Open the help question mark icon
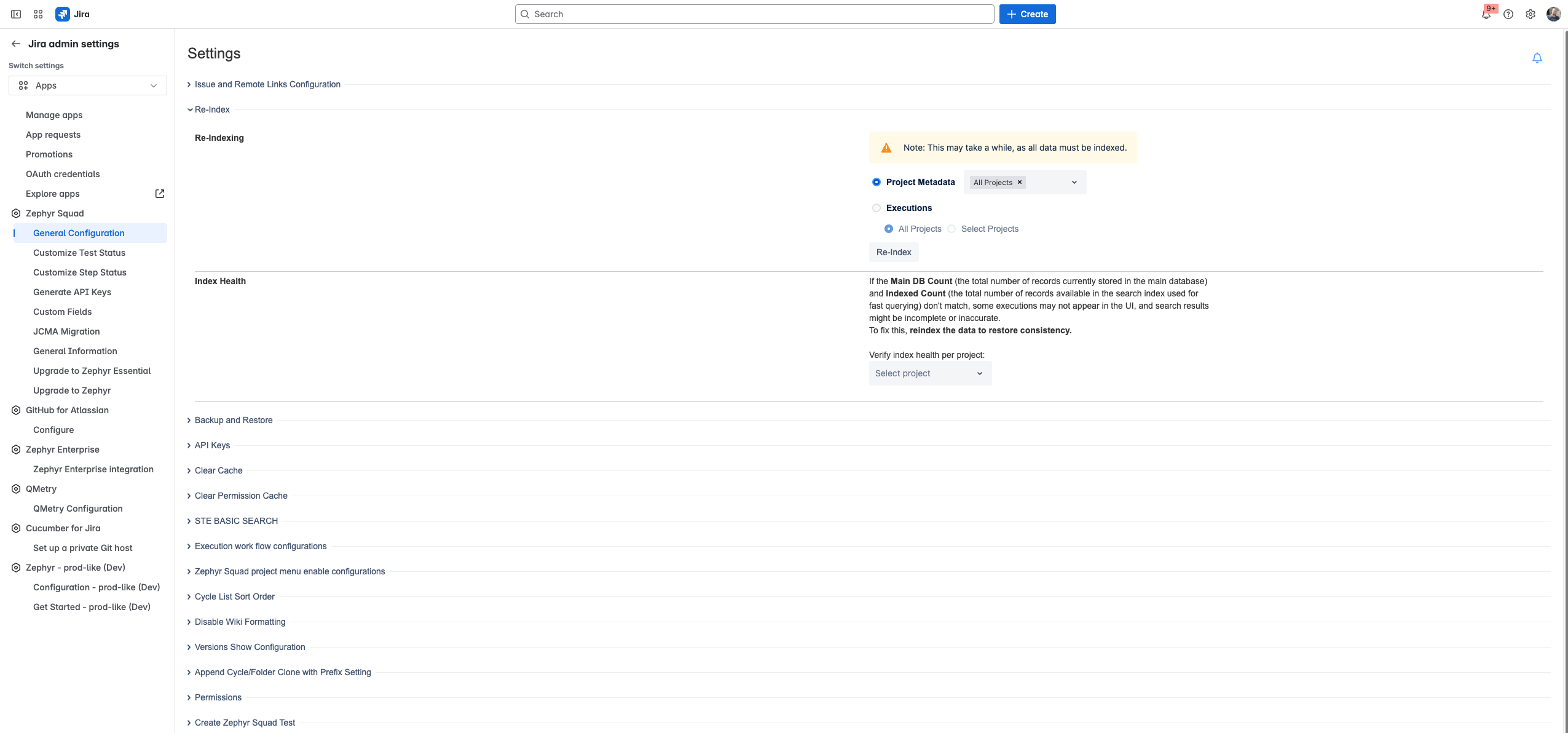This screenshot has height=733, width=1568. click(1508, 14)
